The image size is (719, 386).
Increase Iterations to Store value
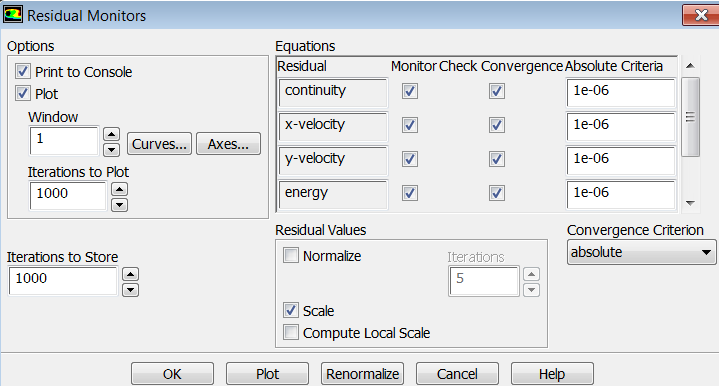(x=131, y=274)
